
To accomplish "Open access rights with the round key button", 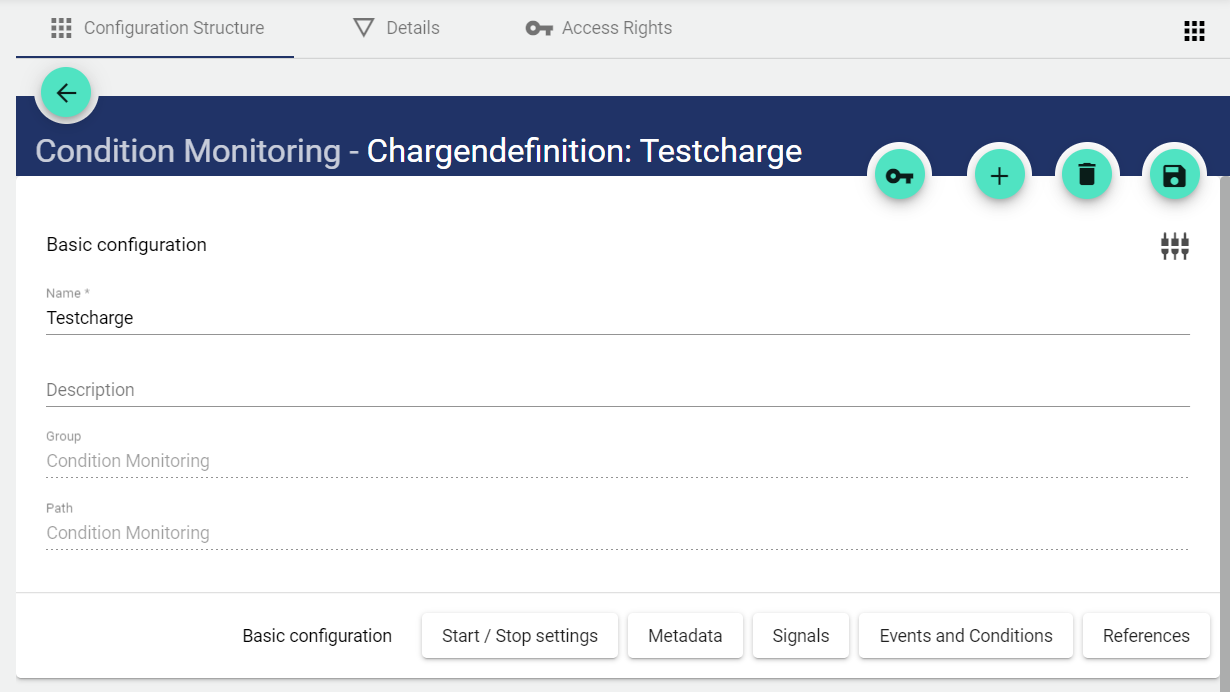I will (x=899, y=176).
